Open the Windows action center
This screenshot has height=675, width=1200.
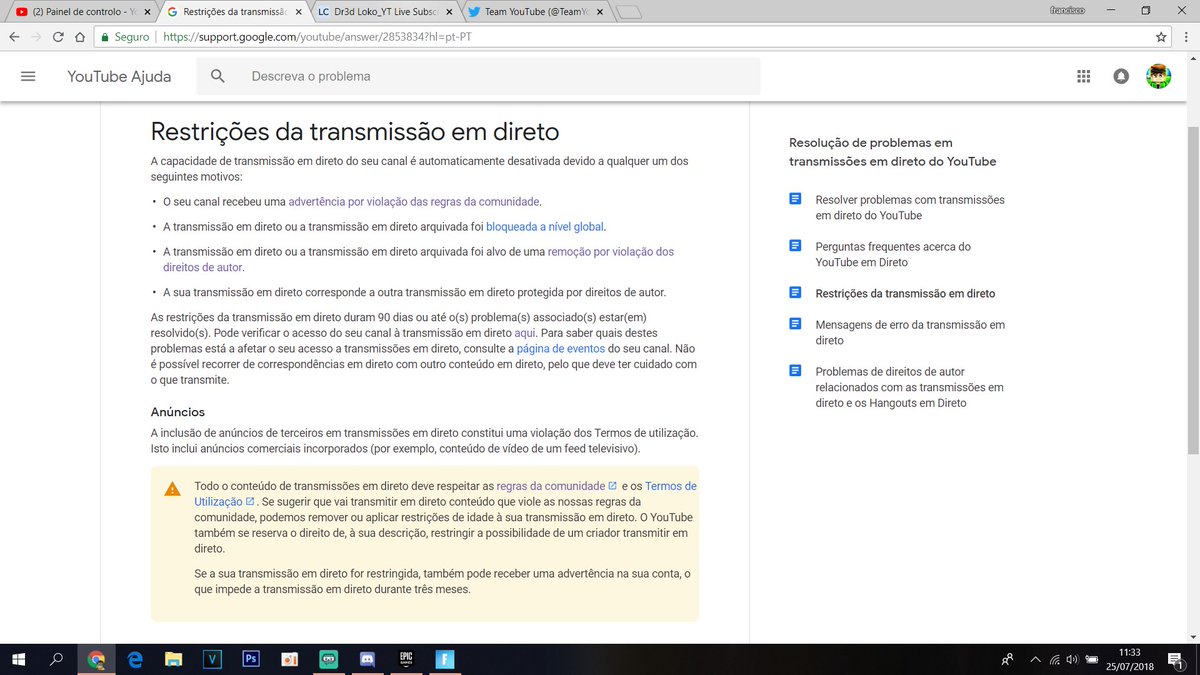(x=1175, y=659)
